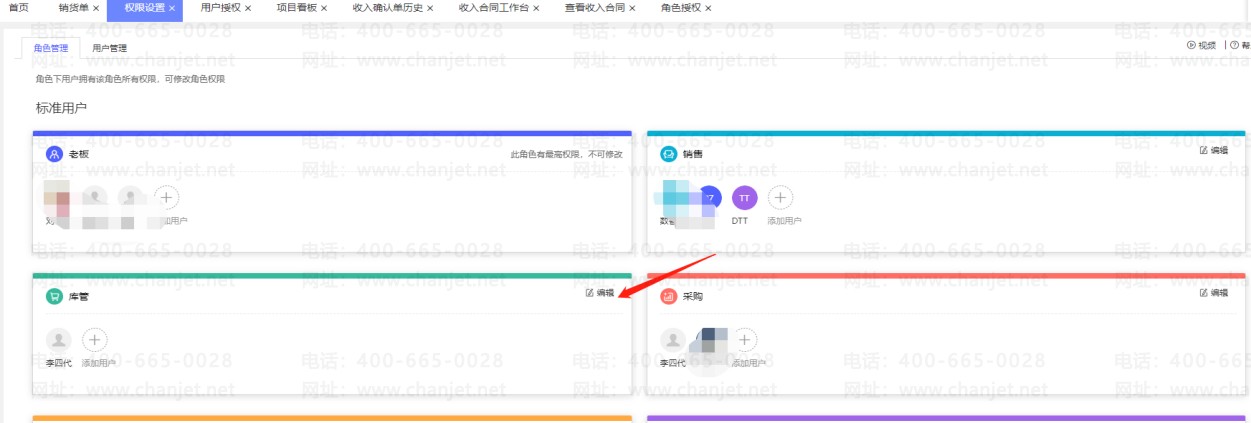Close the 查看收入合同 tab
This screenshot has width=1251, height=423.
point(633,8)
